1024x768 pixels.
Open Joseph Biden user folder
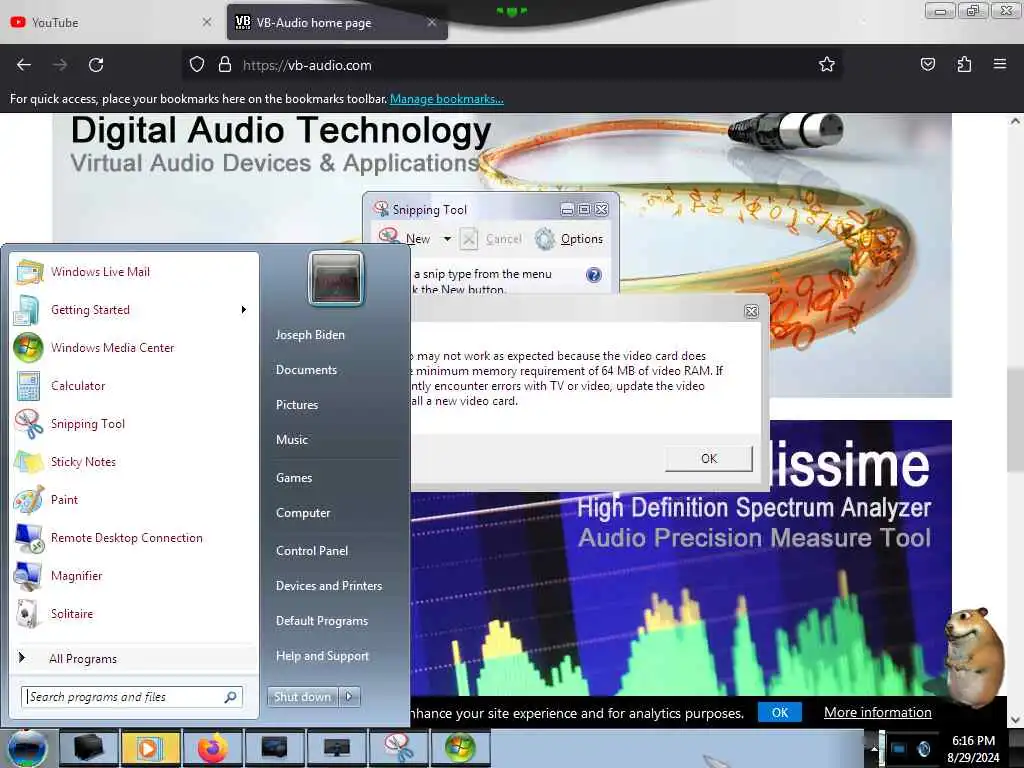click(x=310, y=334)
